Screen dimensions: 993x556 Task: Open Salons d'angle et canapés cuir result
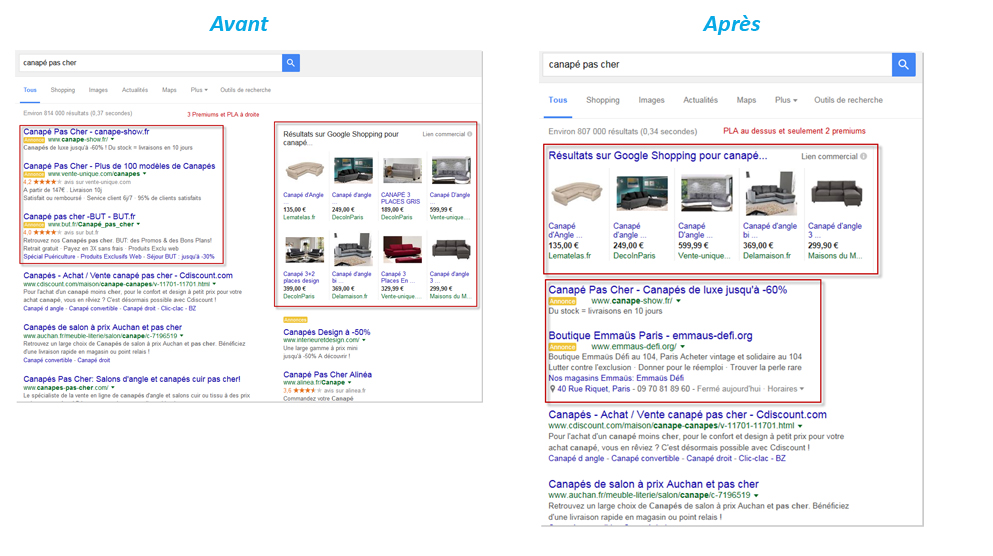pyautogui.click(x=132, y=379)
